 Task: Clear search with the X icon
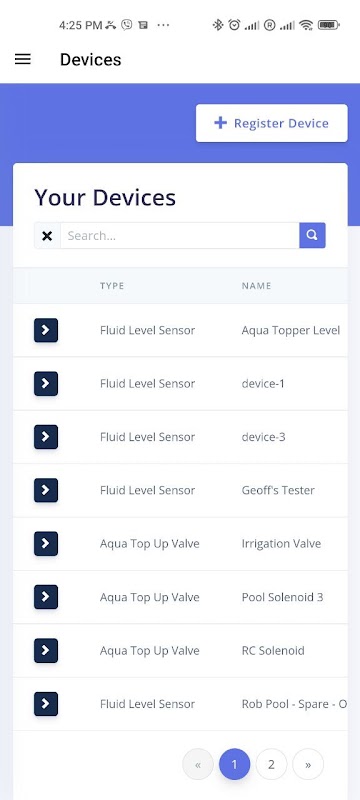(47, 236)
